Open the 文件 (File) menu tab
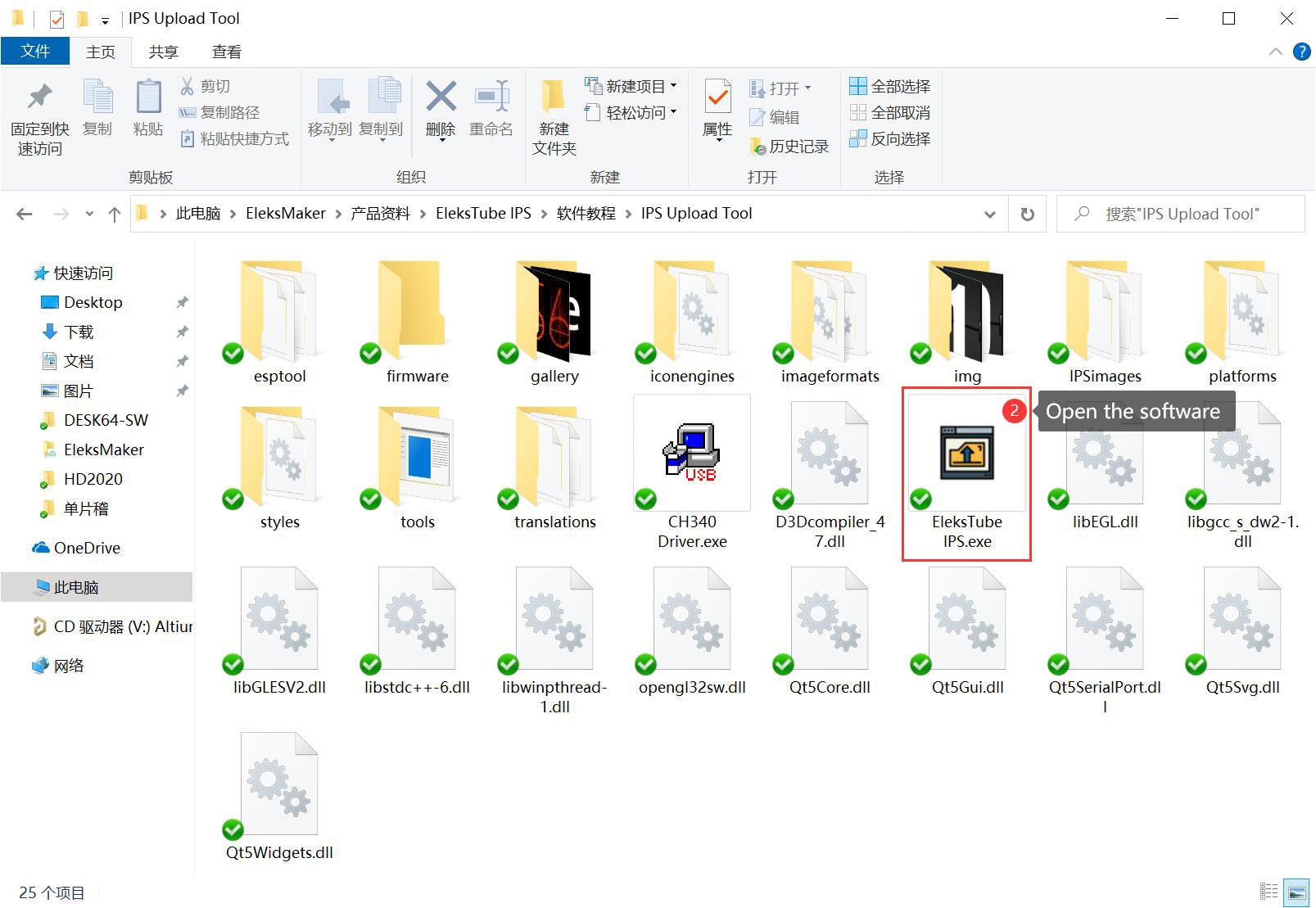Viewport: 1316px width, 908px height. click(x=35, y=52)
